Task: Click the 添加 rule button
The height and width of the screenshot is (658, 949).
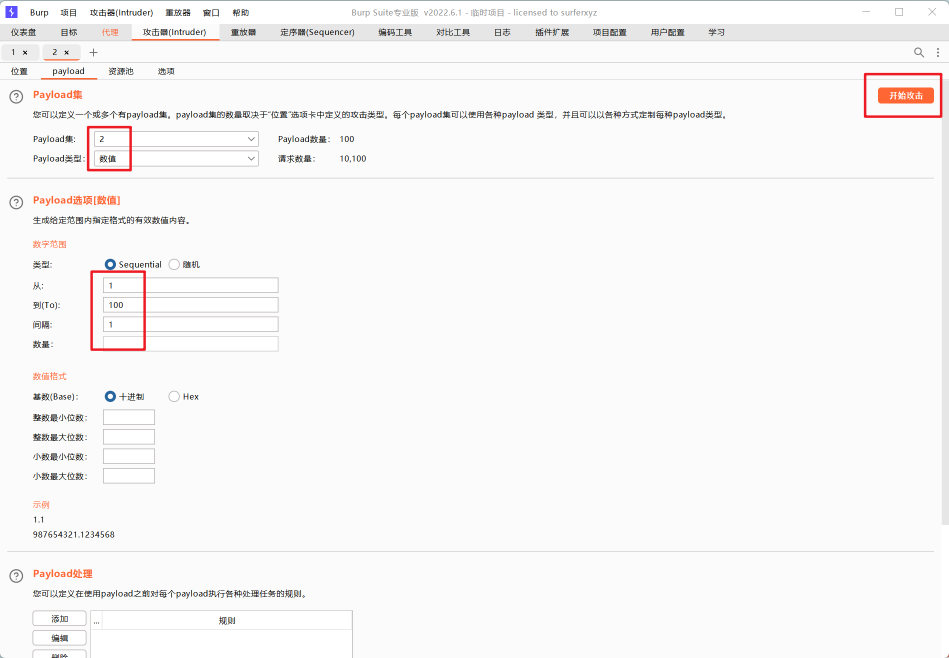Action: coord(60,619)
